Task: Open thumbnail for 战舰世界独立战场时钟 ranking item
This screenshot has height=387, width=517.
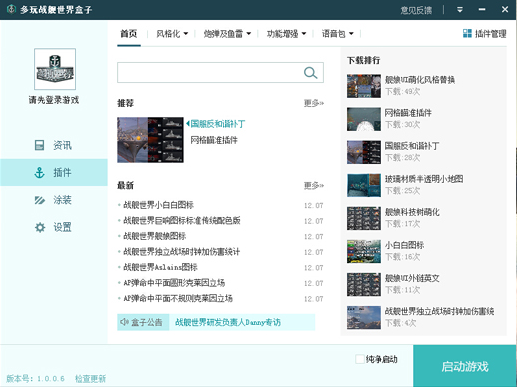Action: (364, 317)
